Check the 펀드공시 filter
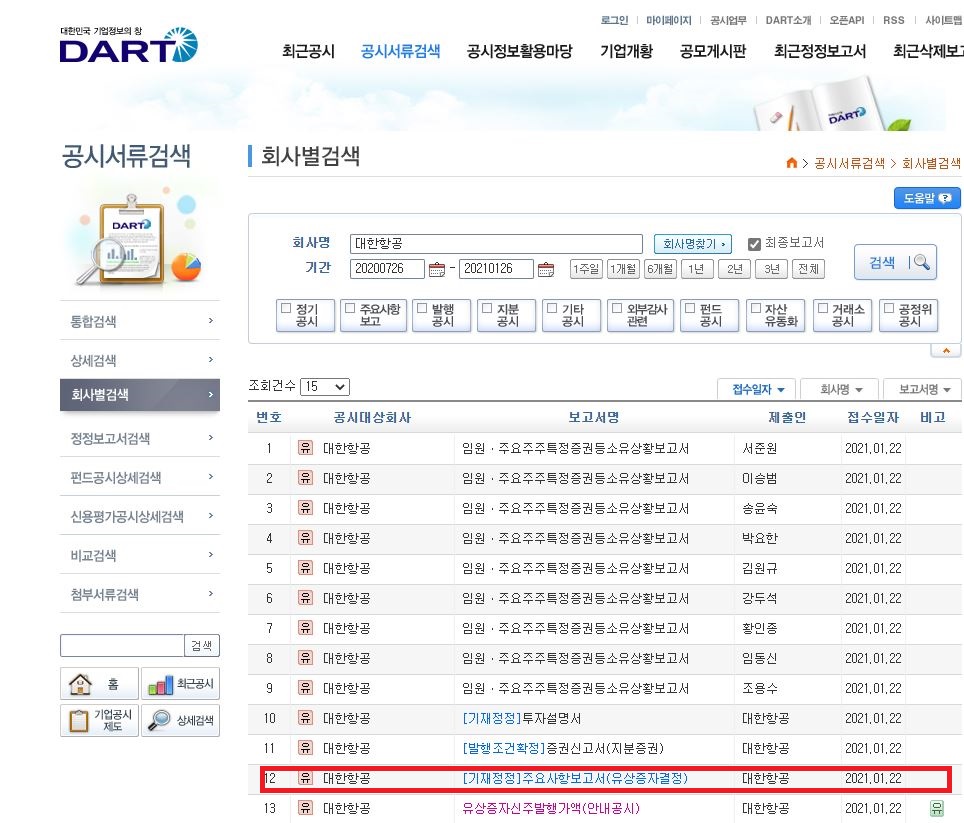 click(690, 308)
